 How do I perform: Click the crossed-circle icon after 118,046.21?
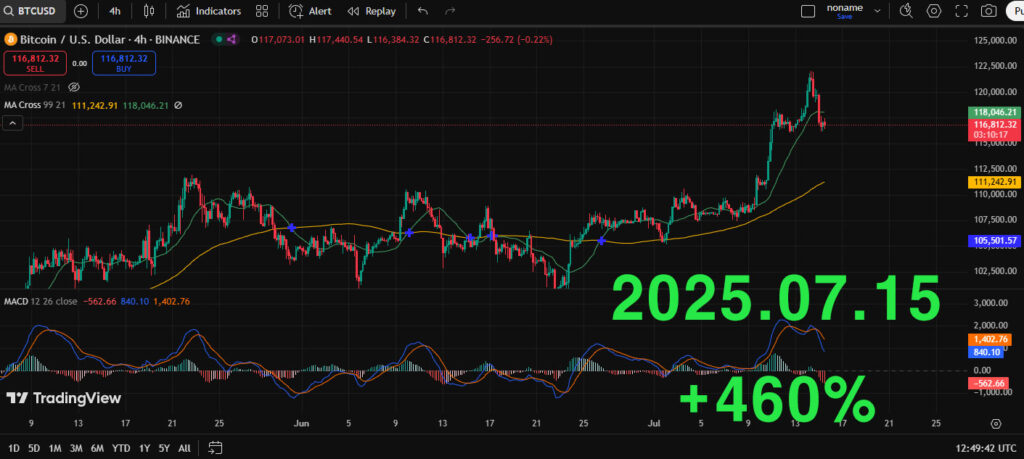click(178, 105)
